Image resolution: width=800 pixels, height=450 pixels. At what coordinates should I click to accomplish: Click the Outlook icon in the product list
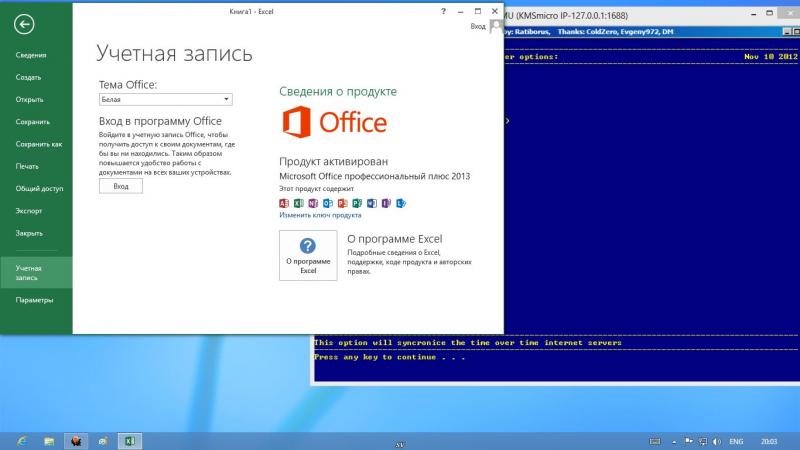[x=328, y=203]
